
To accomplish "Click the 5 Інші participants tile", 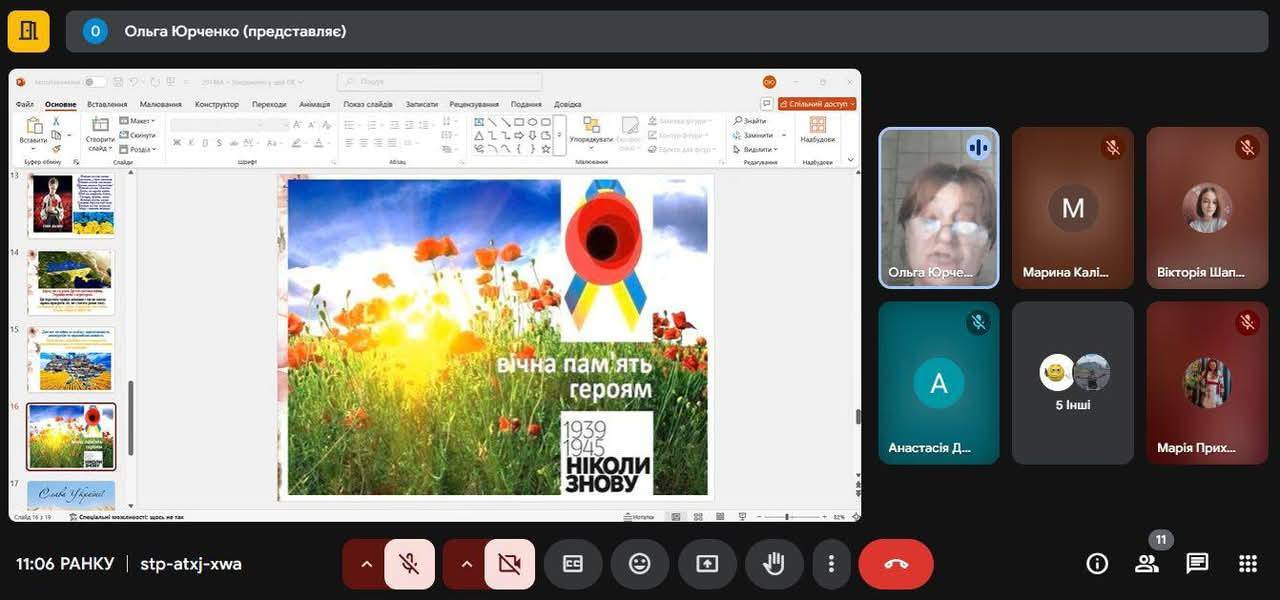I will tap(1073, 383).
